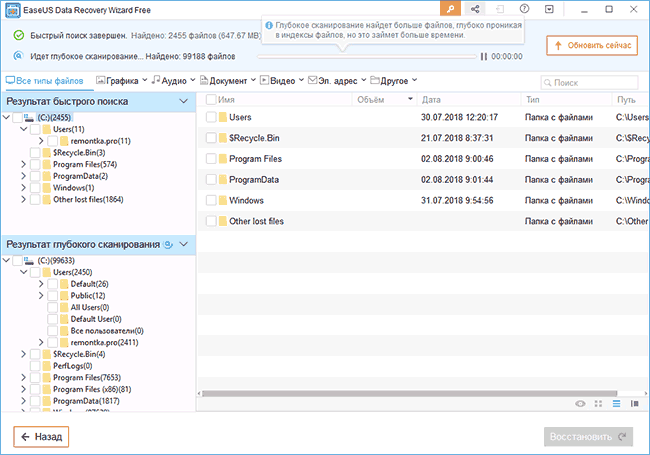Viewport: 650px width, 455px height.
Task: Open the help question mark icon
Action: pyautogui.click(x=524, y=9)
